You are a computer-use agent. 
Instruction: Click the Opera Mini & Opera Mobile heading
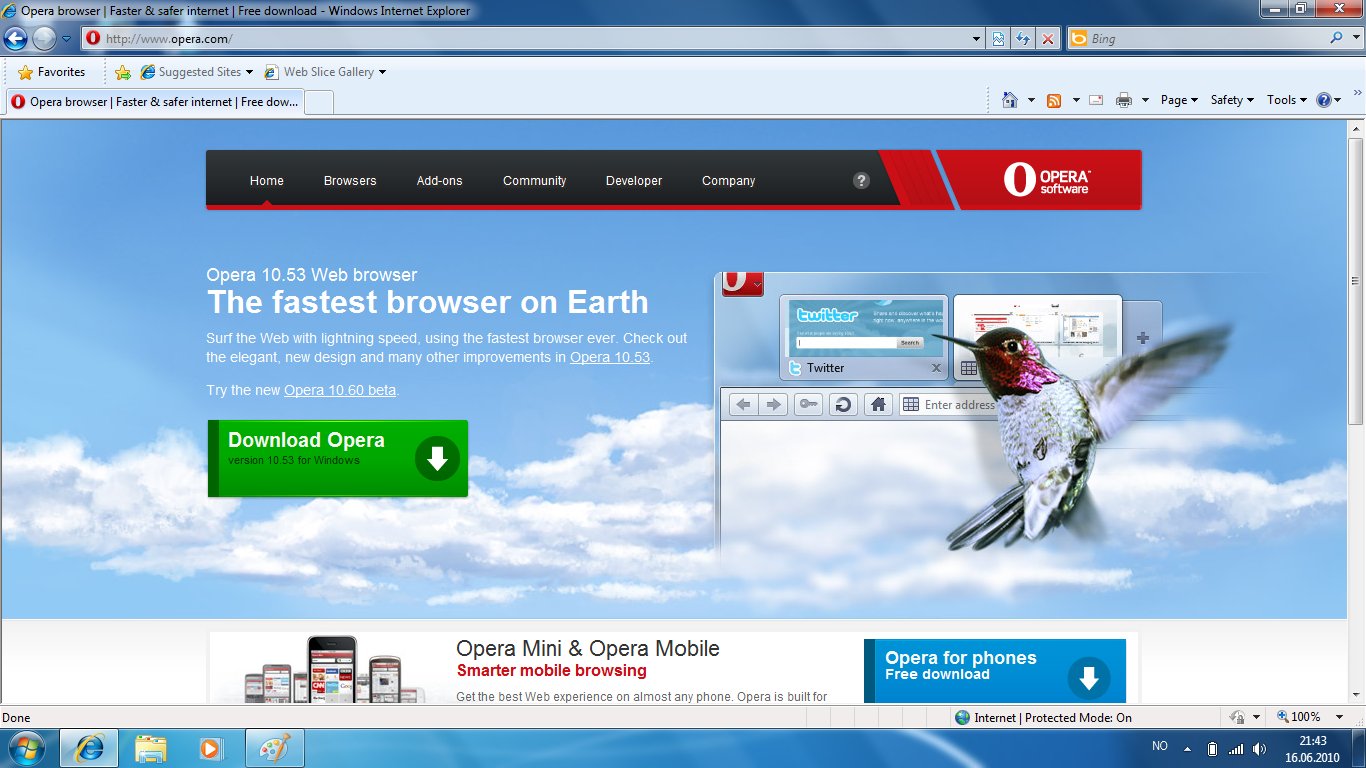[x=588, y=648]
